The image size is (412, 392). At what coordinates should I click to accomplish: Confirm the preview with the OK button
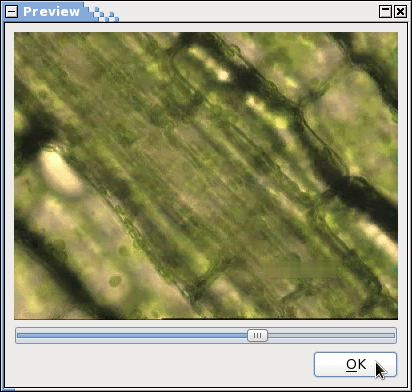pyautogui.click(x=355, y=364)
